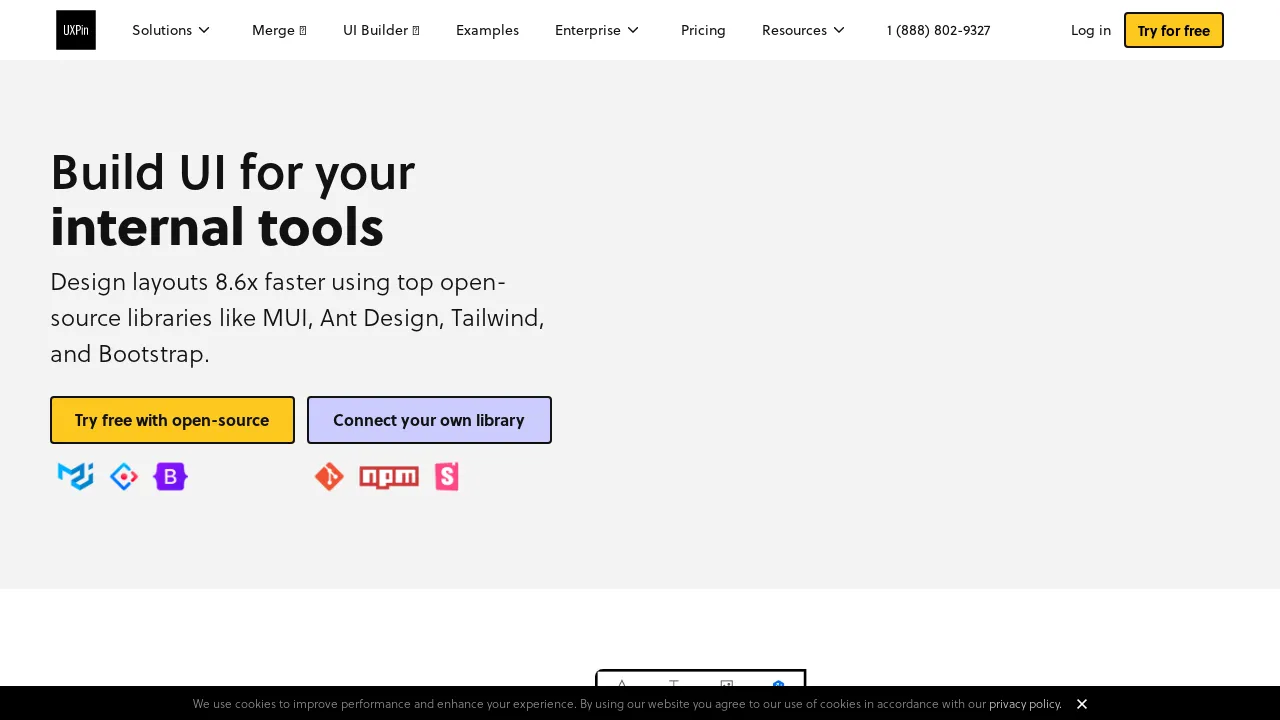
Task: Dismiss the cookie notice with X
Action: [x=1082, y=704]
